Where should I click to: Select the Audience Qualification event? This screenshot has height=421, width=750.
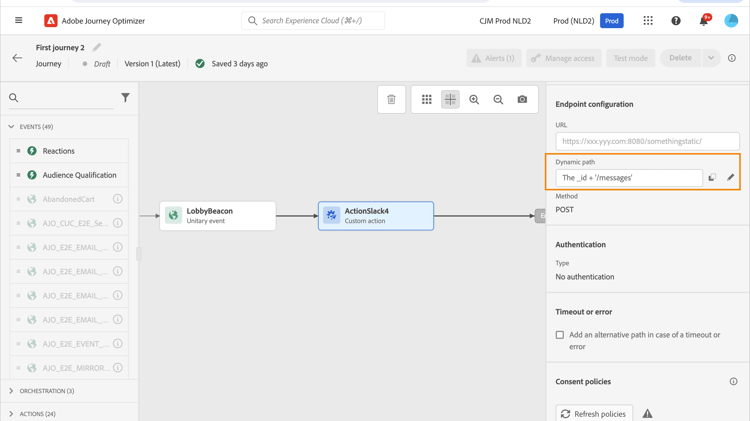point(79,175)
